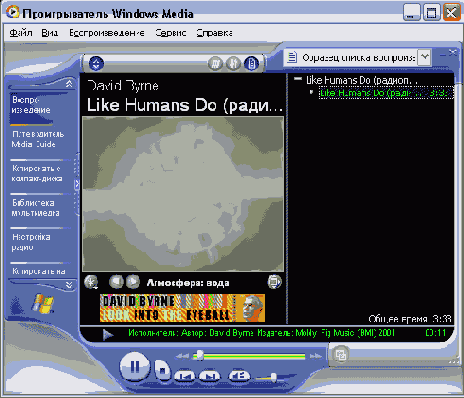464x398 pixels.
Task: Pause playback with the big button
Action: click(134, 366)
